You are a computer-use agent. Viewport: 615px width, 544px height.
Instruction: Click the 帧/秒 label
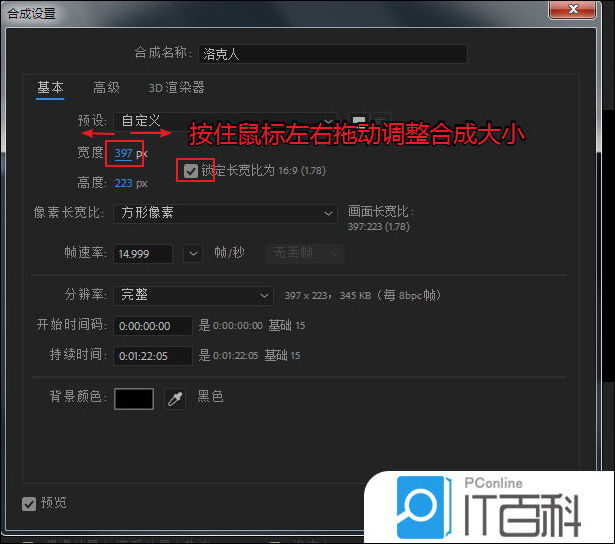pyautogui.click(x=229, y=253)
